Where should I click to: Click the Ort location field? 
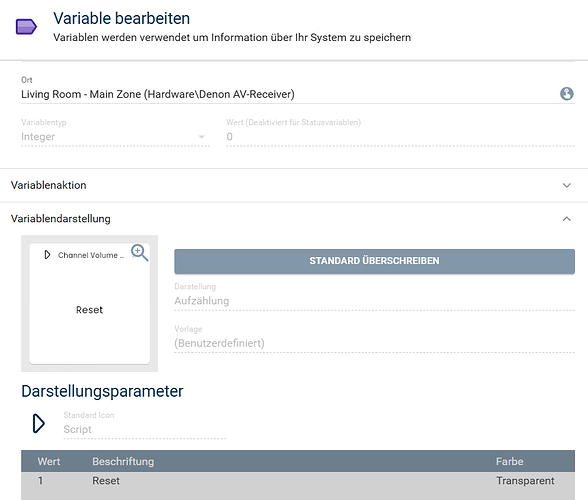point(298,94)
